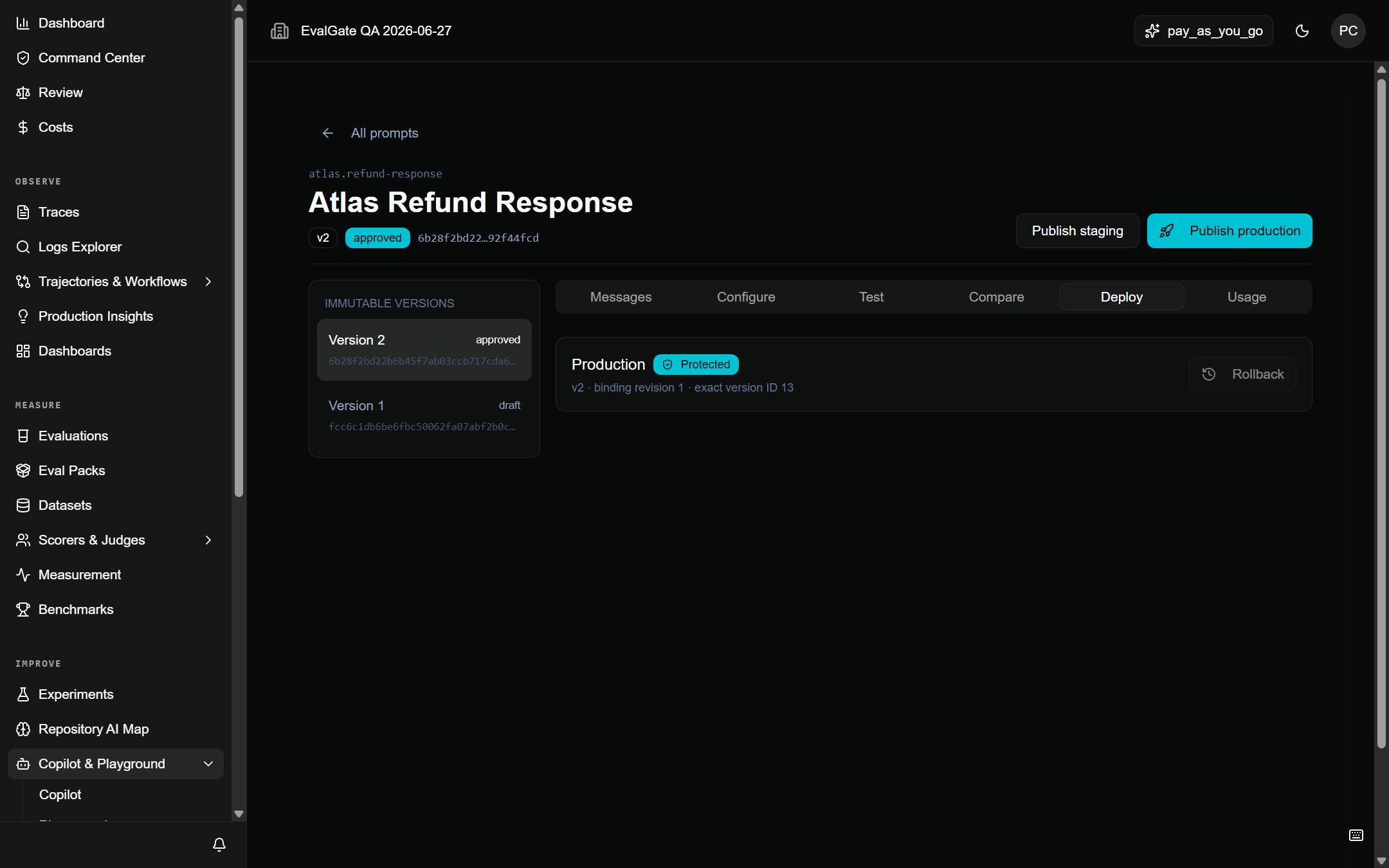
Task: Open the Benchmarks trophy icon
Action: coord(23,610)
